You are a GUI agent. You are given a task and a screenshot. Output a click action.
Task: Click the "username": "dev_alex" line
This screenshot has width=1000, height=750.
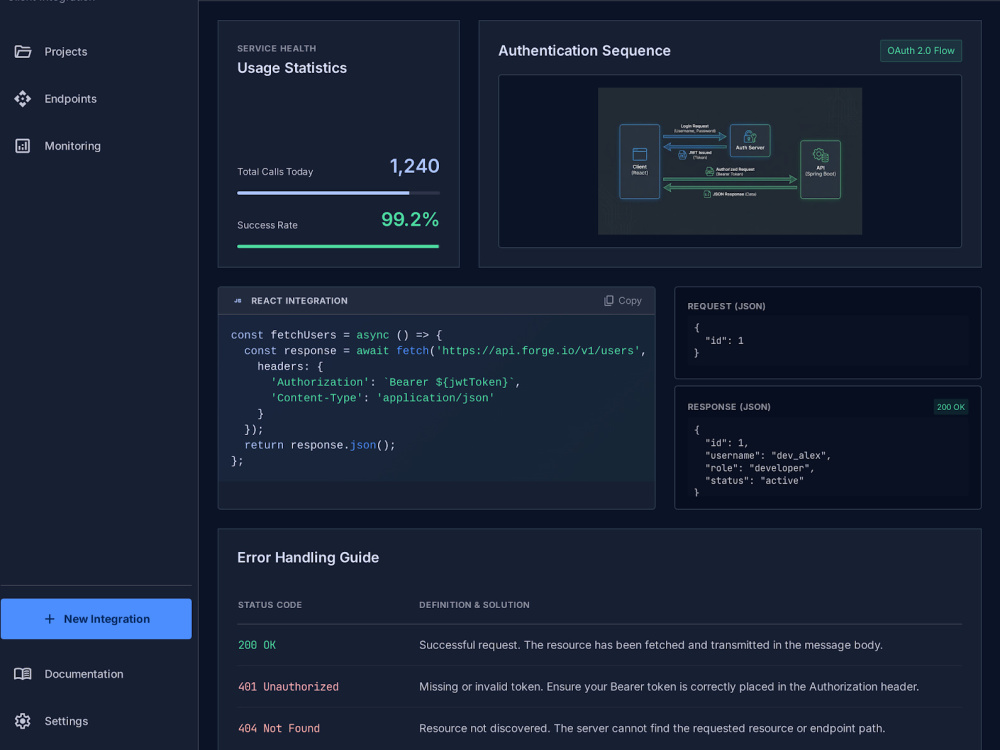pyautogui.click(x=768, y=455)
